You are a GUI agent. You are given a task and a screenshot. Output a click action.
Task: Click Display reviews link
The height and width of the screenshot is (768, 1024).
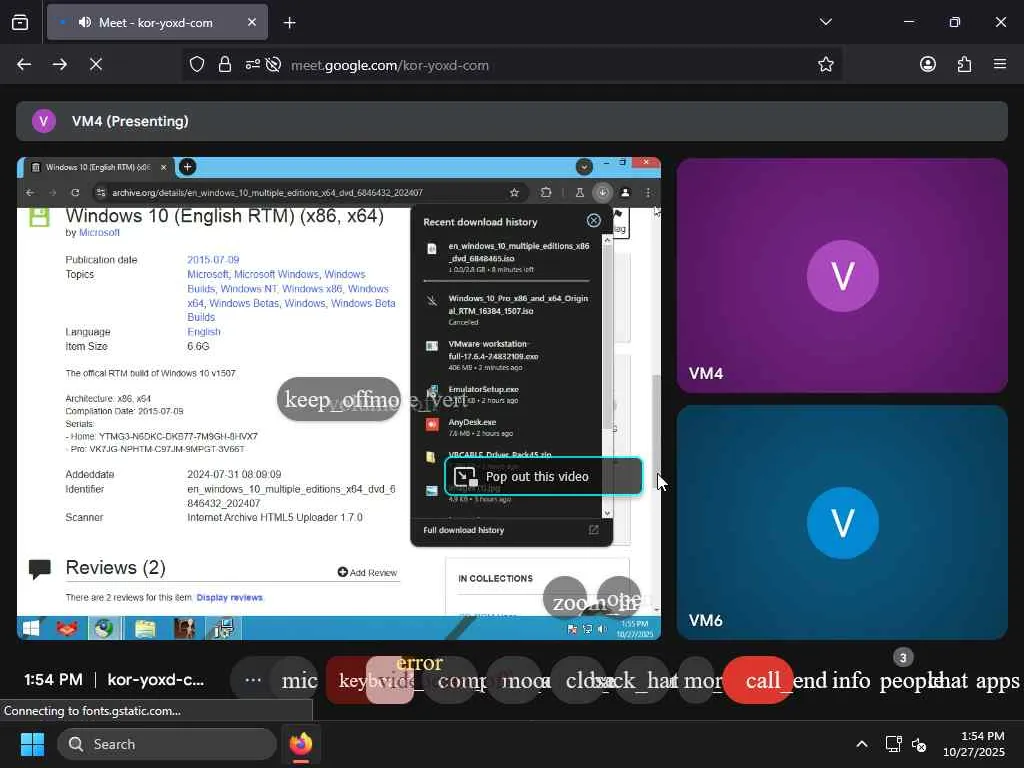229,598
